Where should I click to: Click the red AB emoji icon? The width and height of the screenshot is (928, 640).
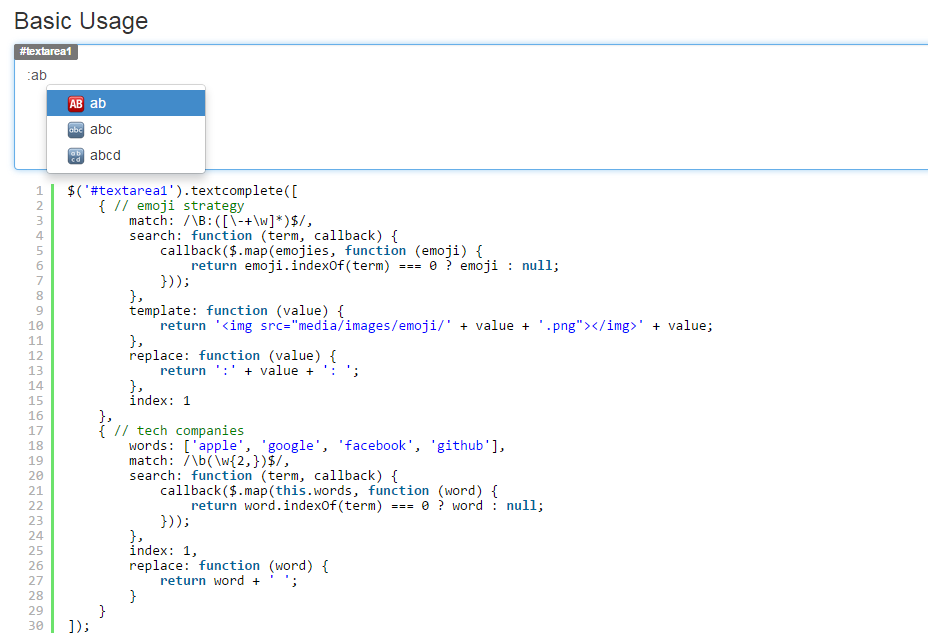(76, 104)
